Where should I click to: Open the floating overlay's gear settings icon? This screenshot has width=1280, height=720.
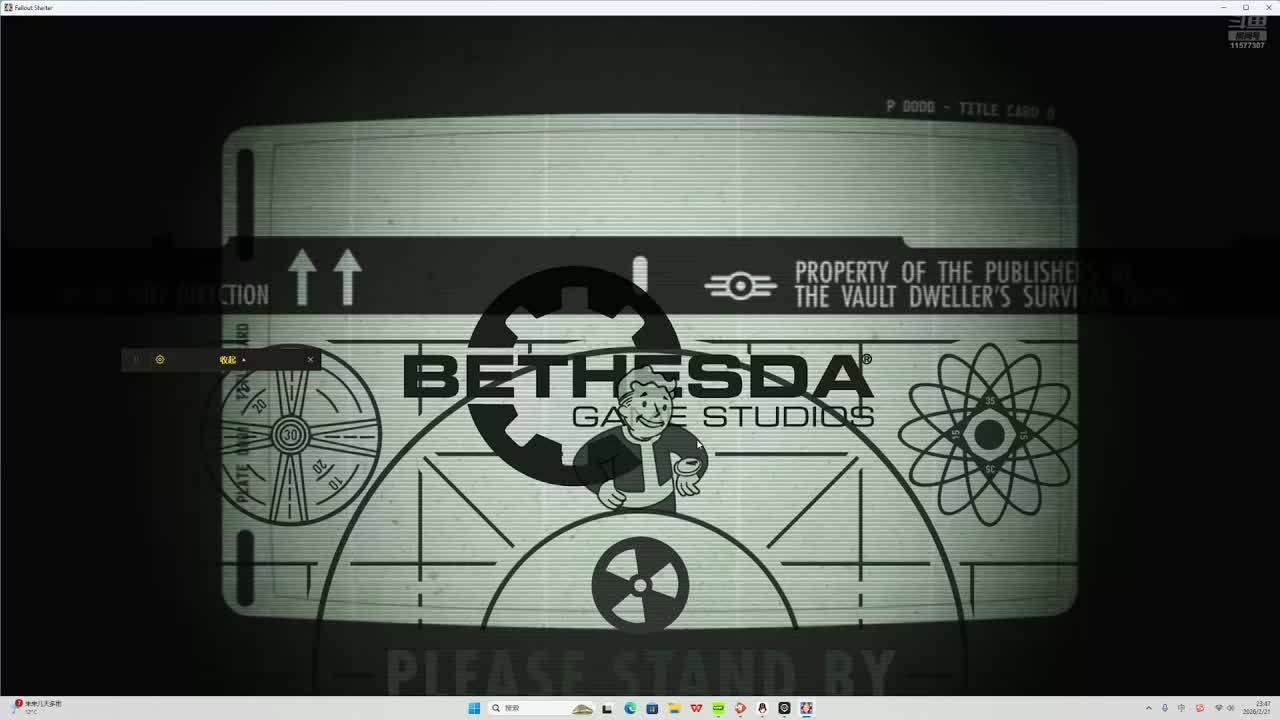(x=160, y=359)
